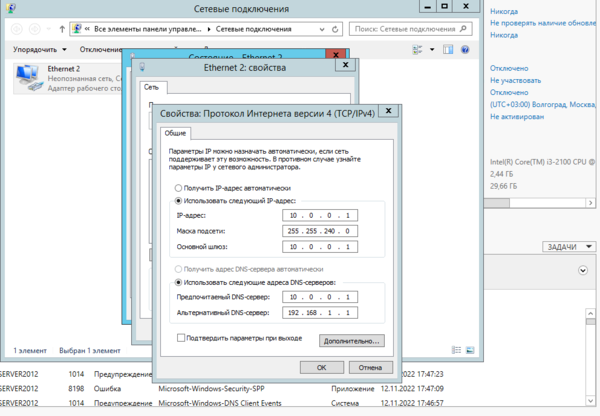Viewport: 600px width, 416px height.
Task: Click the Маска подсети input field
Action: [320, 231]
